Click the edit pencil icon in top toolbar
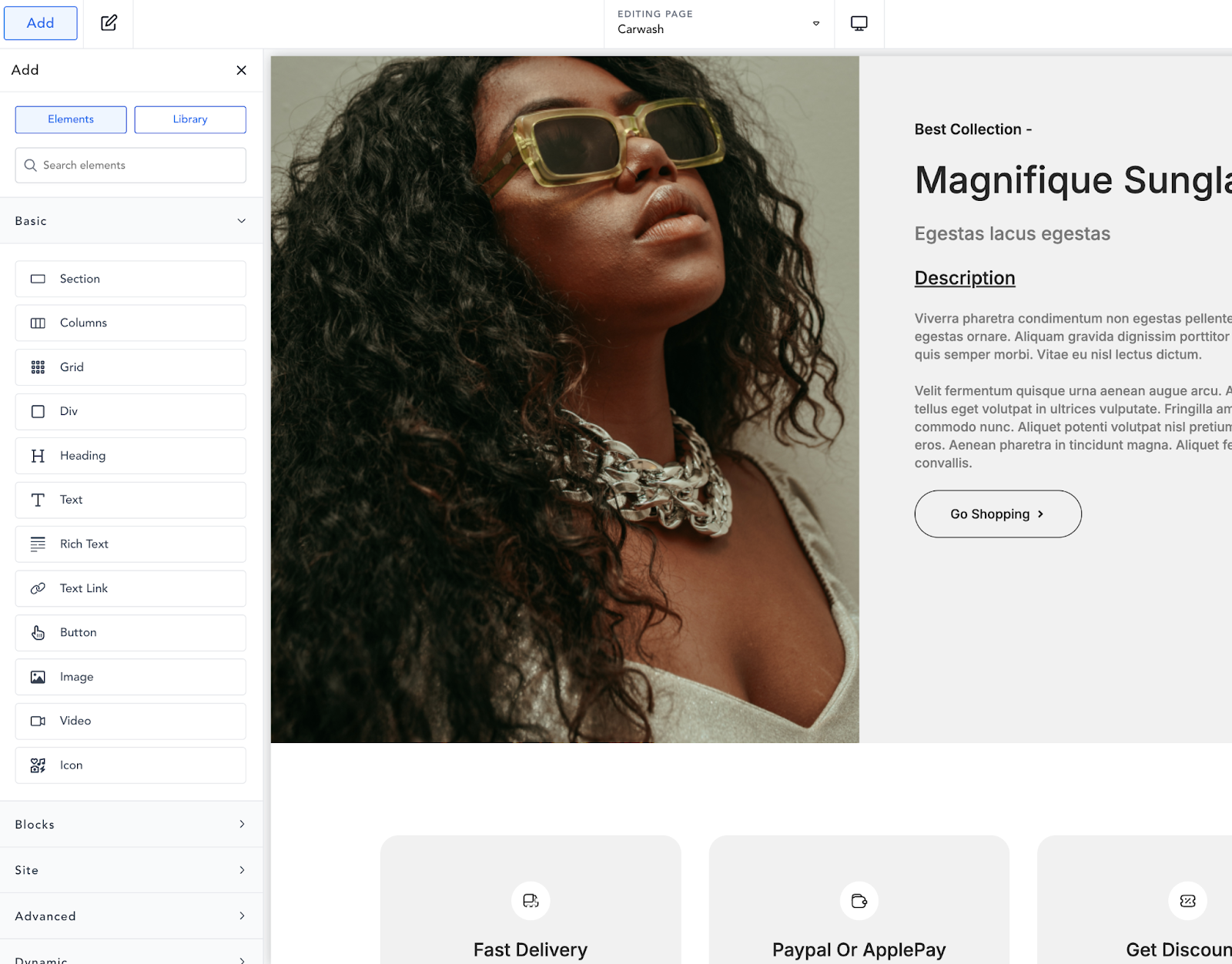Screen dimensions: 1232x964 coord(109,23)
